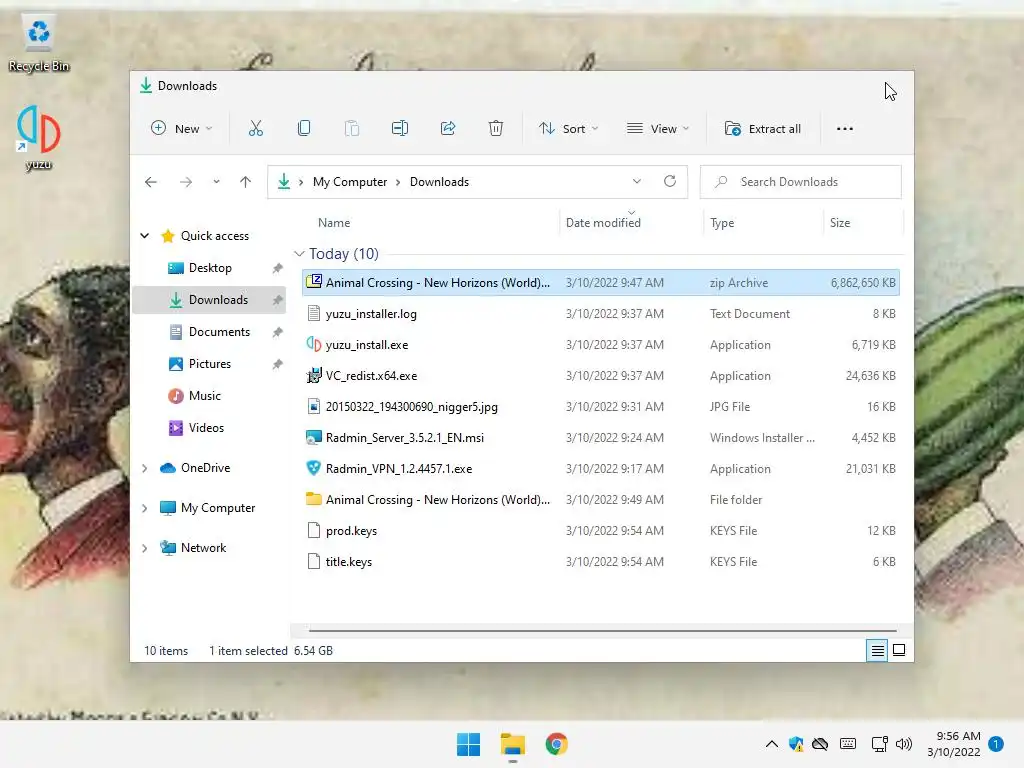This screenshot has height=768, width=1024.
Task: Click the OneDrive cloud tray icon
Action: point(820,744)
